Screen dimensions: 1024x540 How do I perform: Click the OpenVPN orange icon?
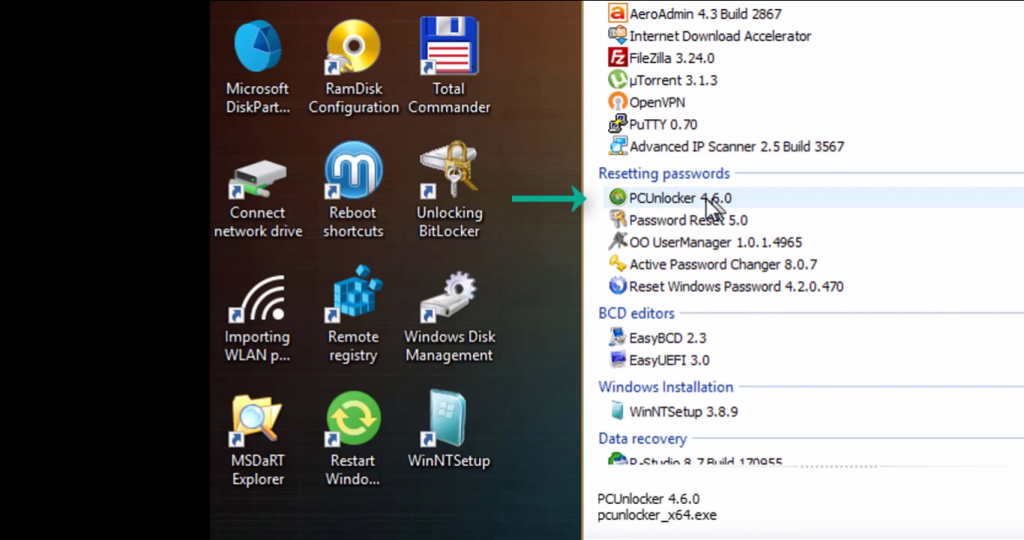(617, 102)
